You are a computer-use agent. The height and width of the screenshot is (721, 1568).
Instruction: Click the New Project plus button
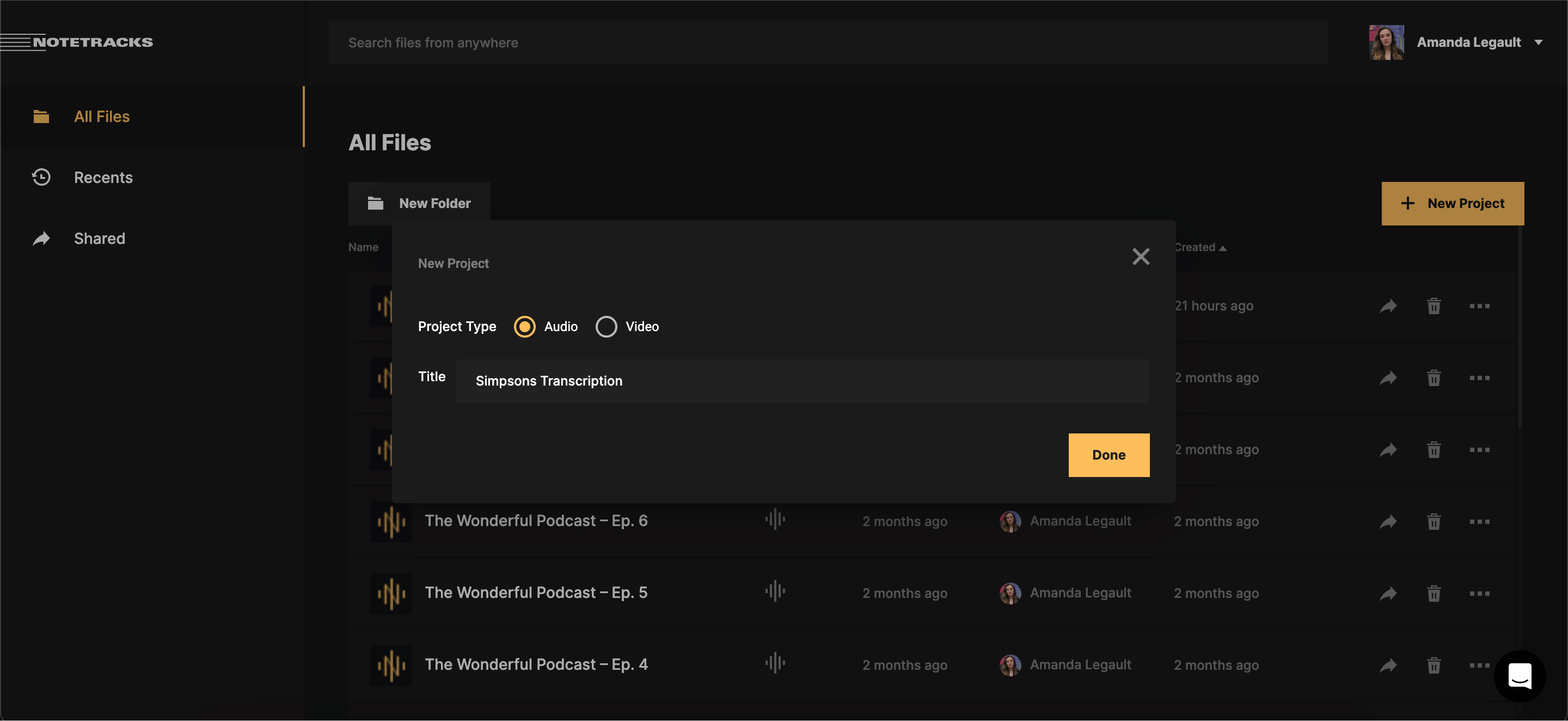coord(1453,203)
